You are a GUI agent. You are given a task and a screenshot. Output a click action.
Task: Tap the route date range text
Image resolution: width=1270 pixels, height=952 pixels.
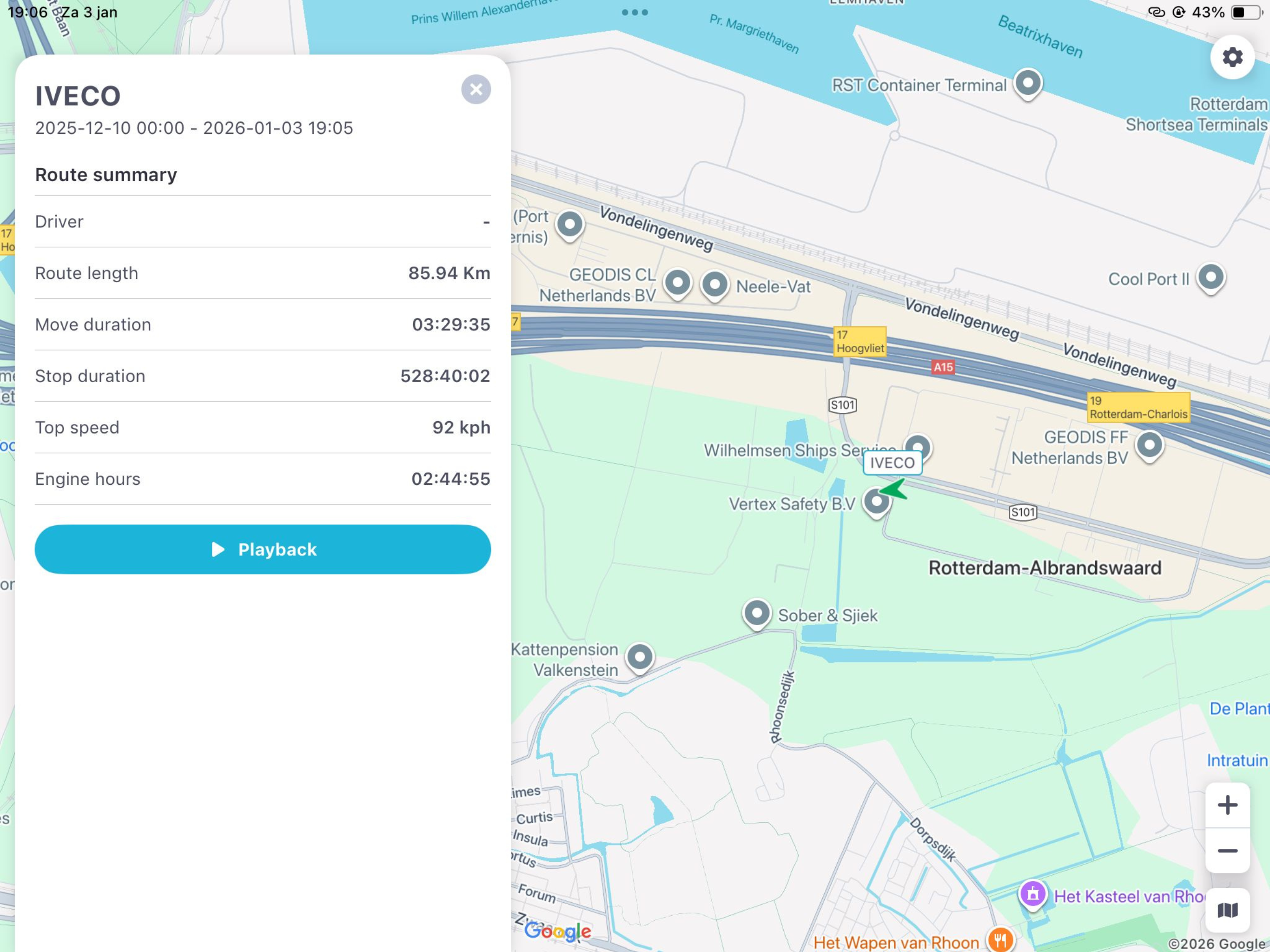coord(194,128)
